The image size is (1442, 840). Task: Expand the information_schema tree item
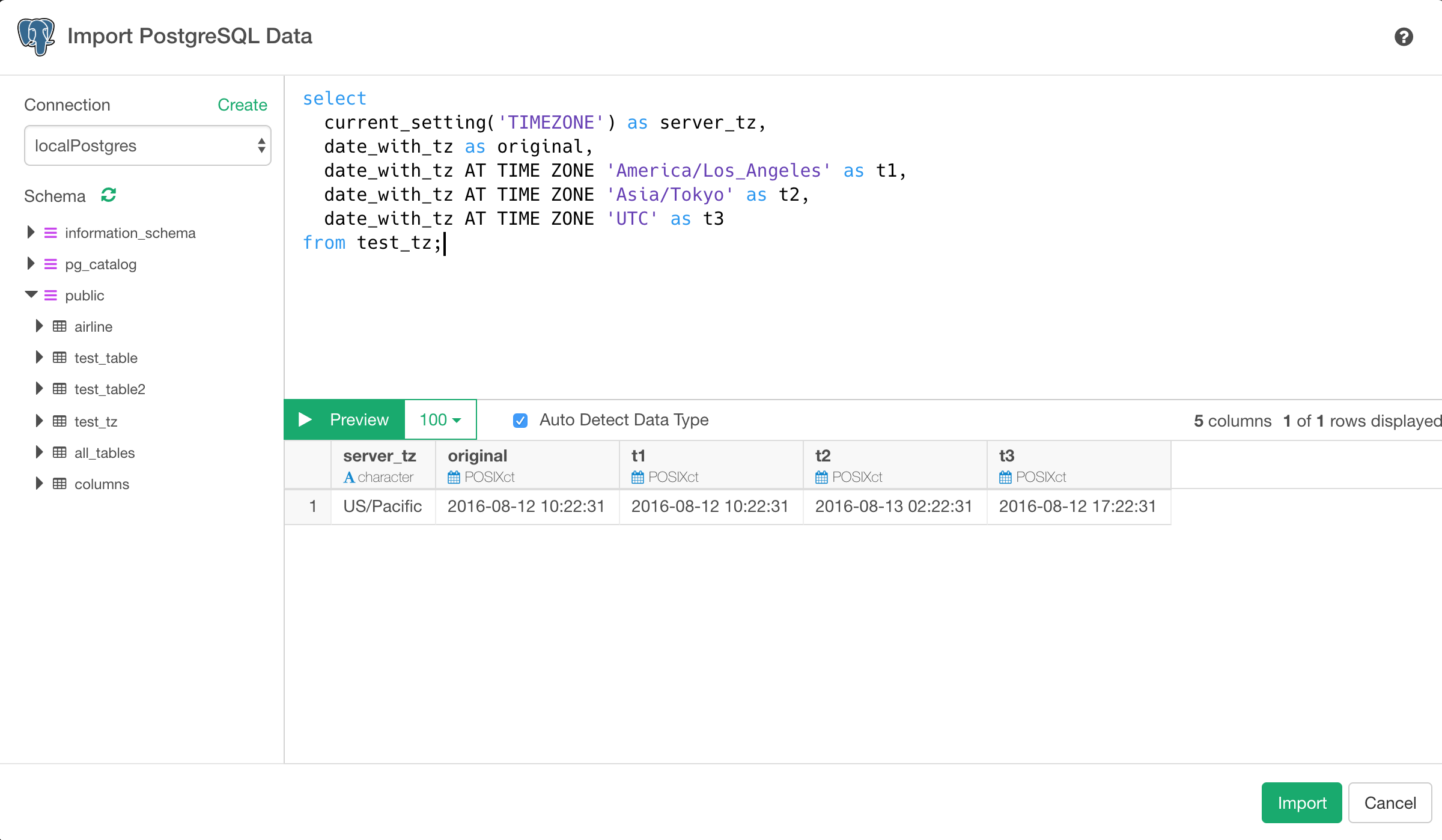click(x=30, y=232)
